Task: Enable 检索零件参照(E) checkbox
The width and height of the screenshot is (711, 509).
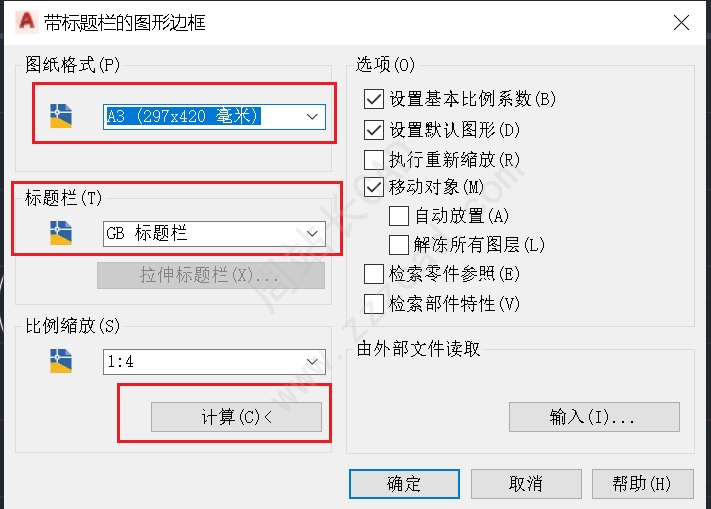Action: tap(374, 274)
